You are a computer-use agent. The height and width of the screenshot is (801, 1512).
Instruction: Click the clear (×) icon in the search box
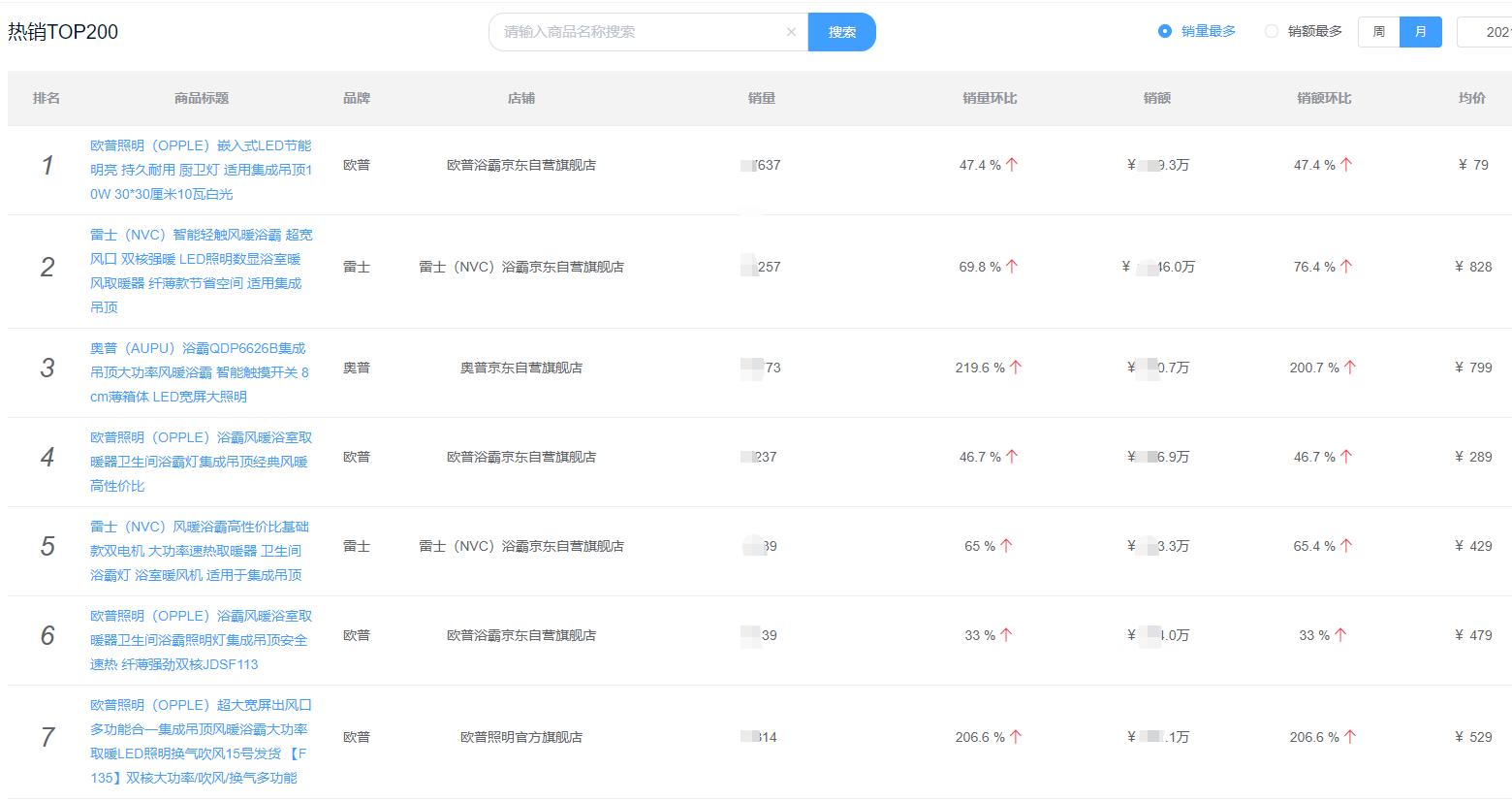[792, 31]
